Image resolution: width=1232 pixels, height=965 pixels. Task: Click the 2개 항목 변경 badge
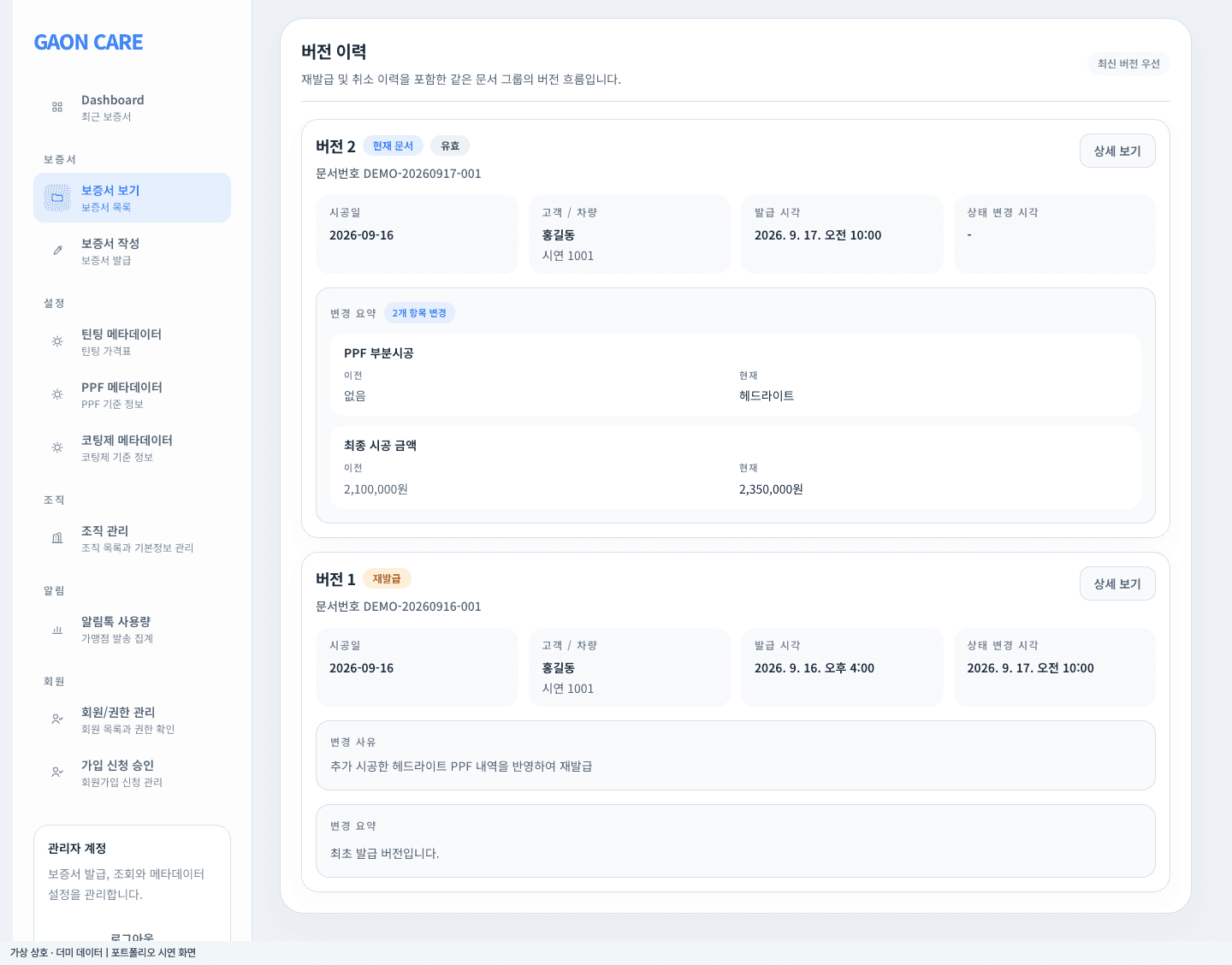pos(419,313)
